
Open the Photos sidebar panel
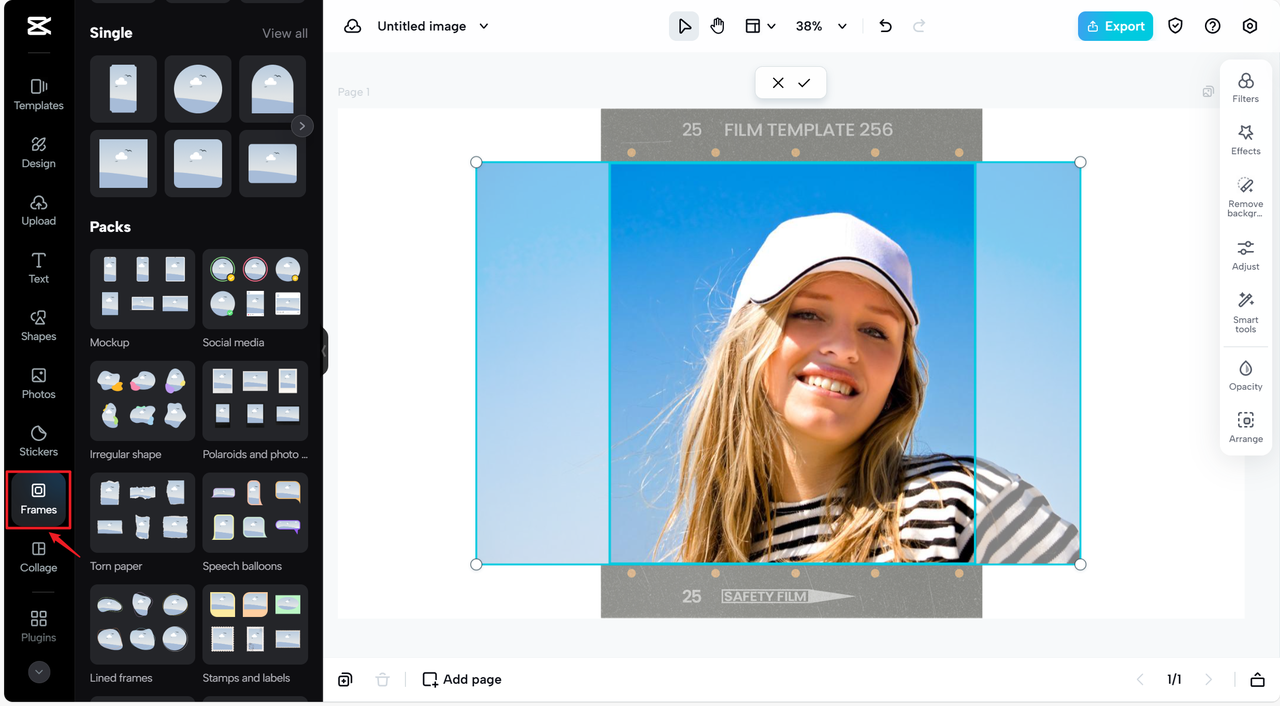39,383
